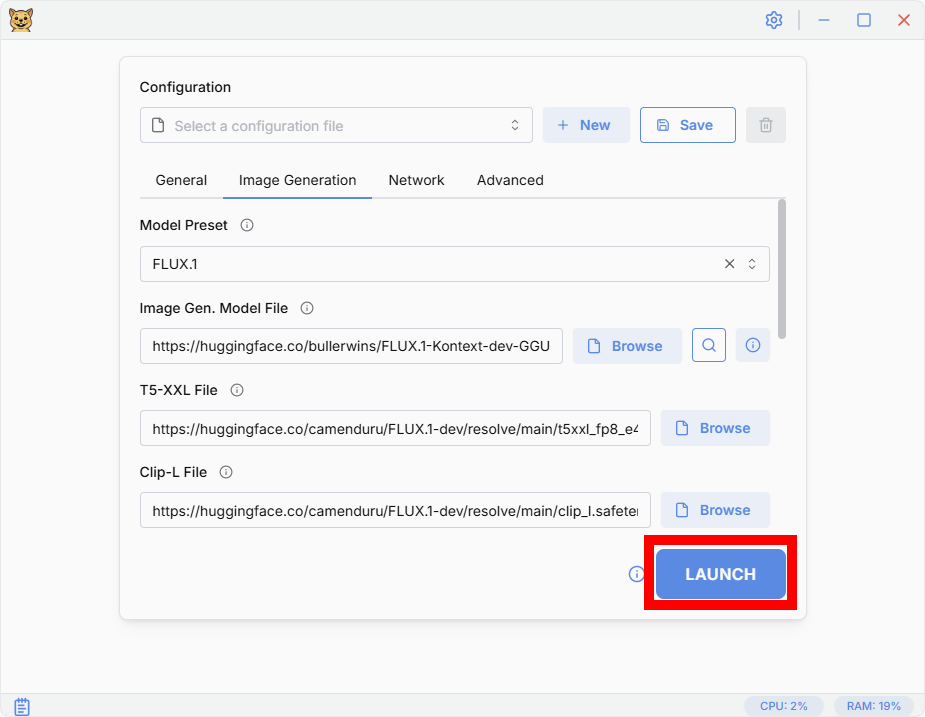The width and height of the screenshot is (925, 717).
Task: Click the delete configuration trash icon
Action: click(766, 125)
